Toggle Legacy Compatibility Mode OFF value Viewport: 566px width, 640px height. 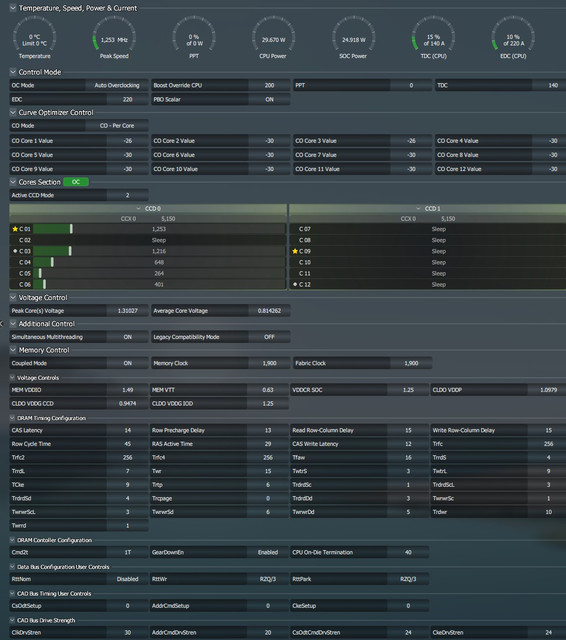point(269,337)
